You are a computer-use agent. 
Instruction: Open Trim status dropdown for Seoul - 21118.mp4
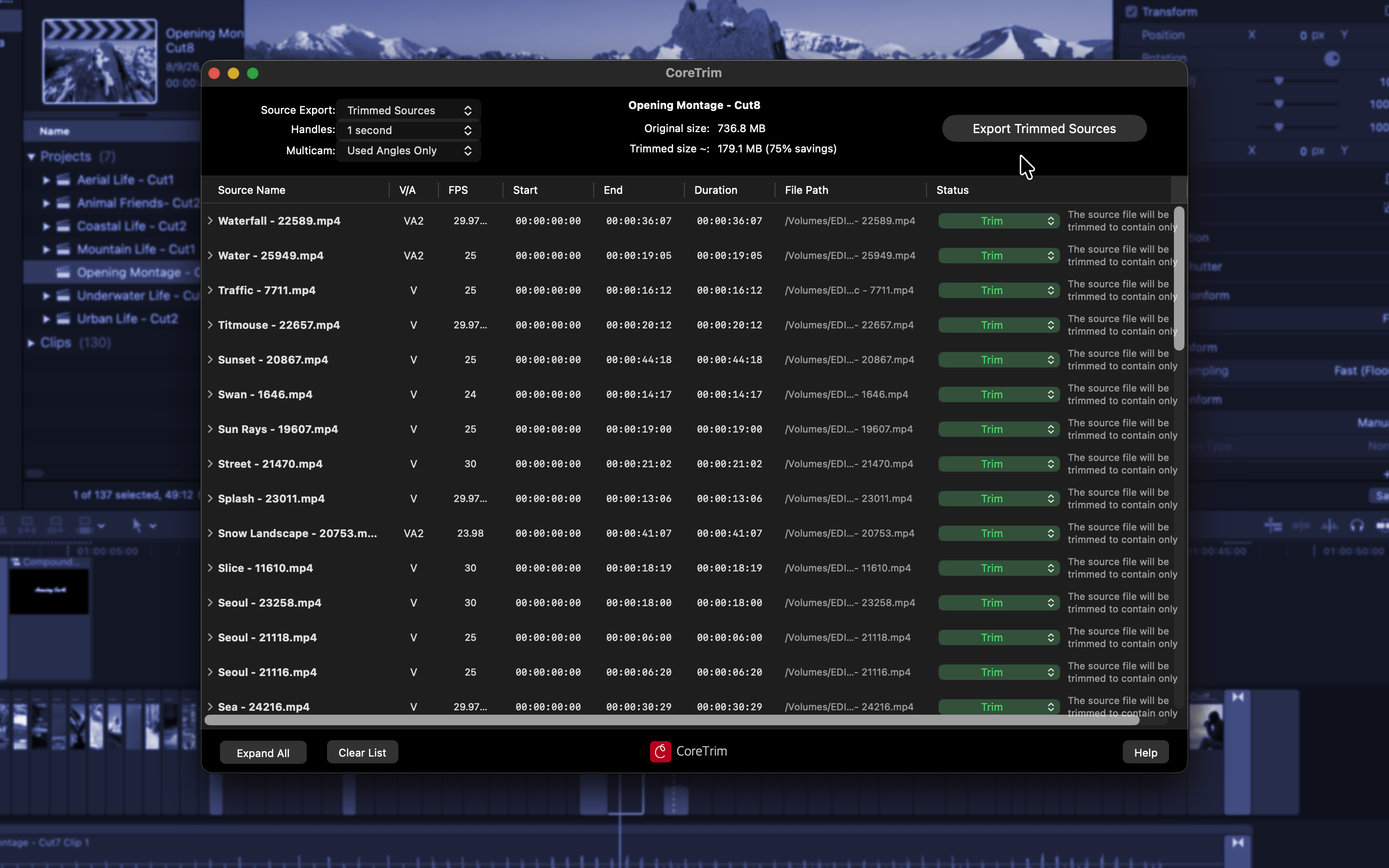[x=999, y=638]
